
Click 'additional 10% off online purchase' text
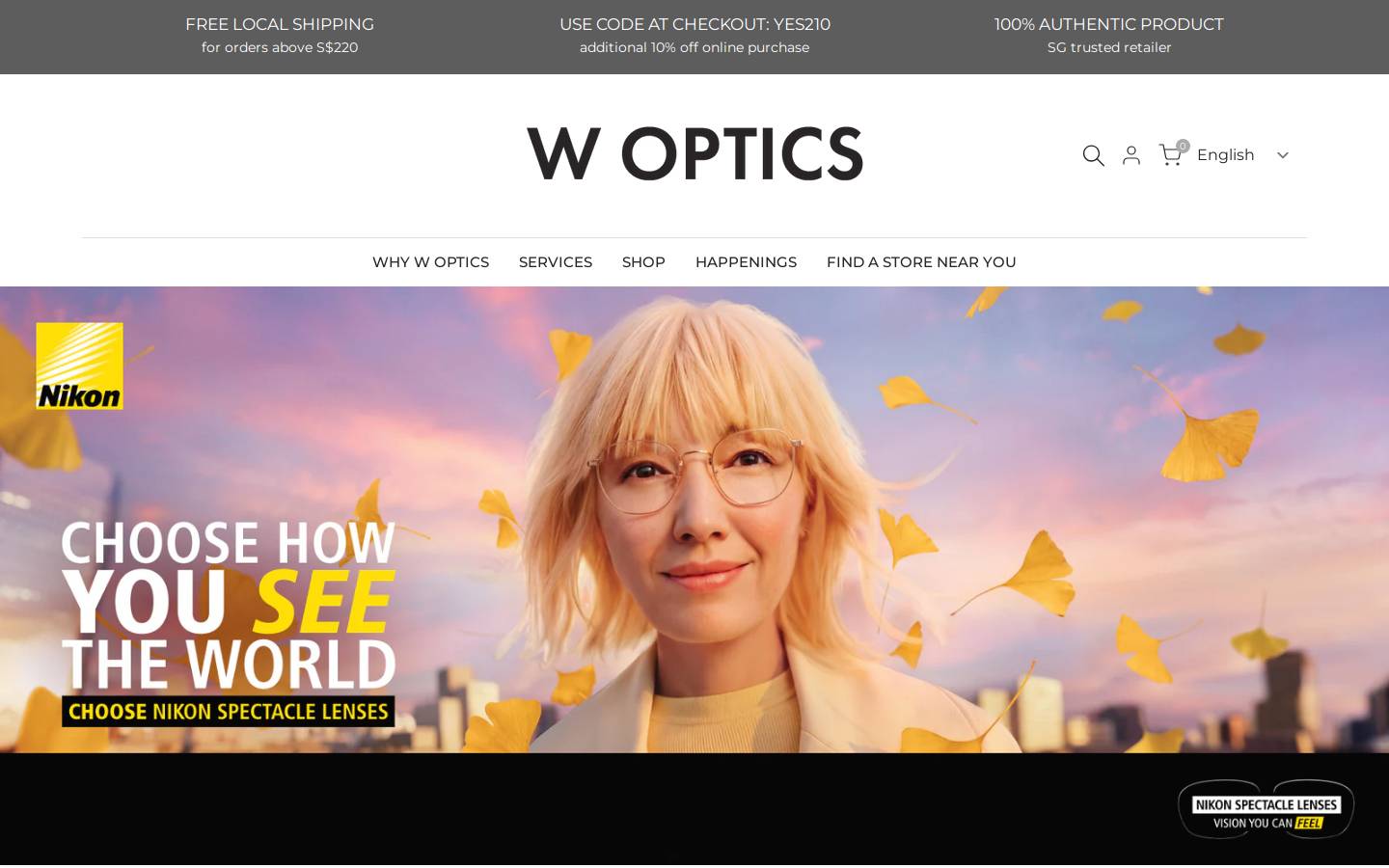tap(694, 47)
